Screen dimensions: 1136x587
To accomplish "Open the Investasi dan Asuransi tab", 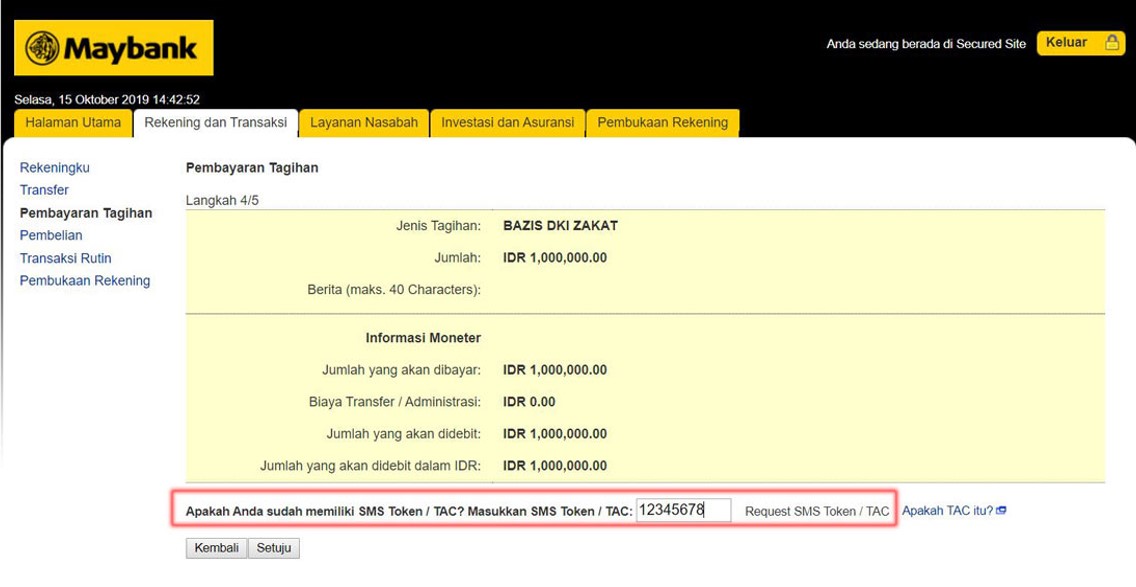I will (x=508, y=122).
